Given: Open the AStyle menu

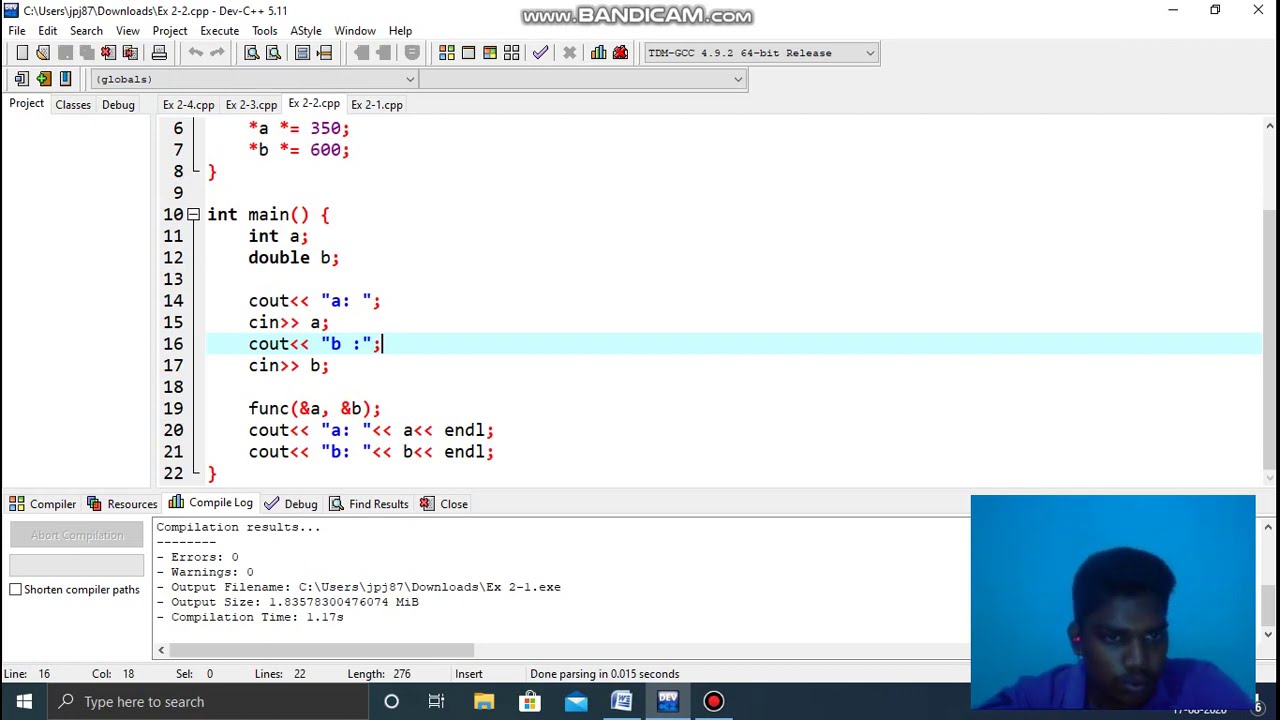Looking at the screenshot, I should coord(306,31).
